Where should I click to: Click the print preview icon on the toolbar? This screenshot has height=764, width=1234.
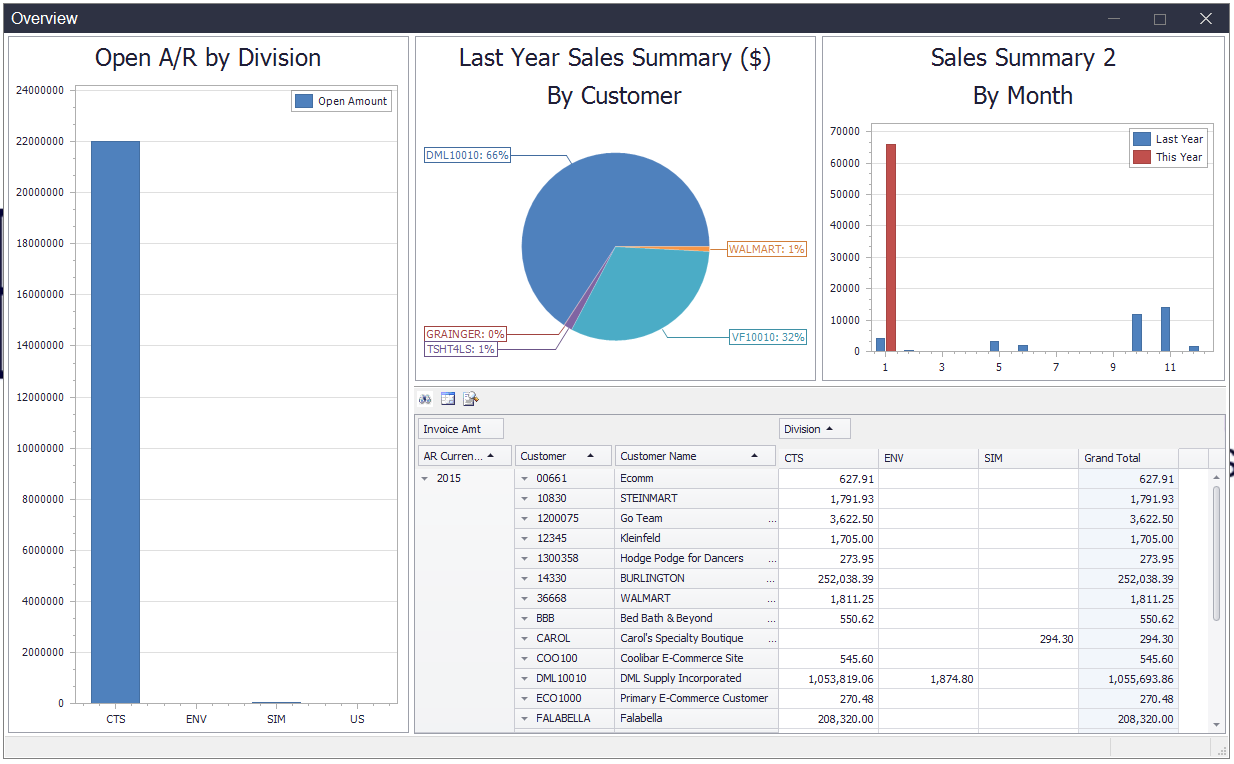point(470,398)
